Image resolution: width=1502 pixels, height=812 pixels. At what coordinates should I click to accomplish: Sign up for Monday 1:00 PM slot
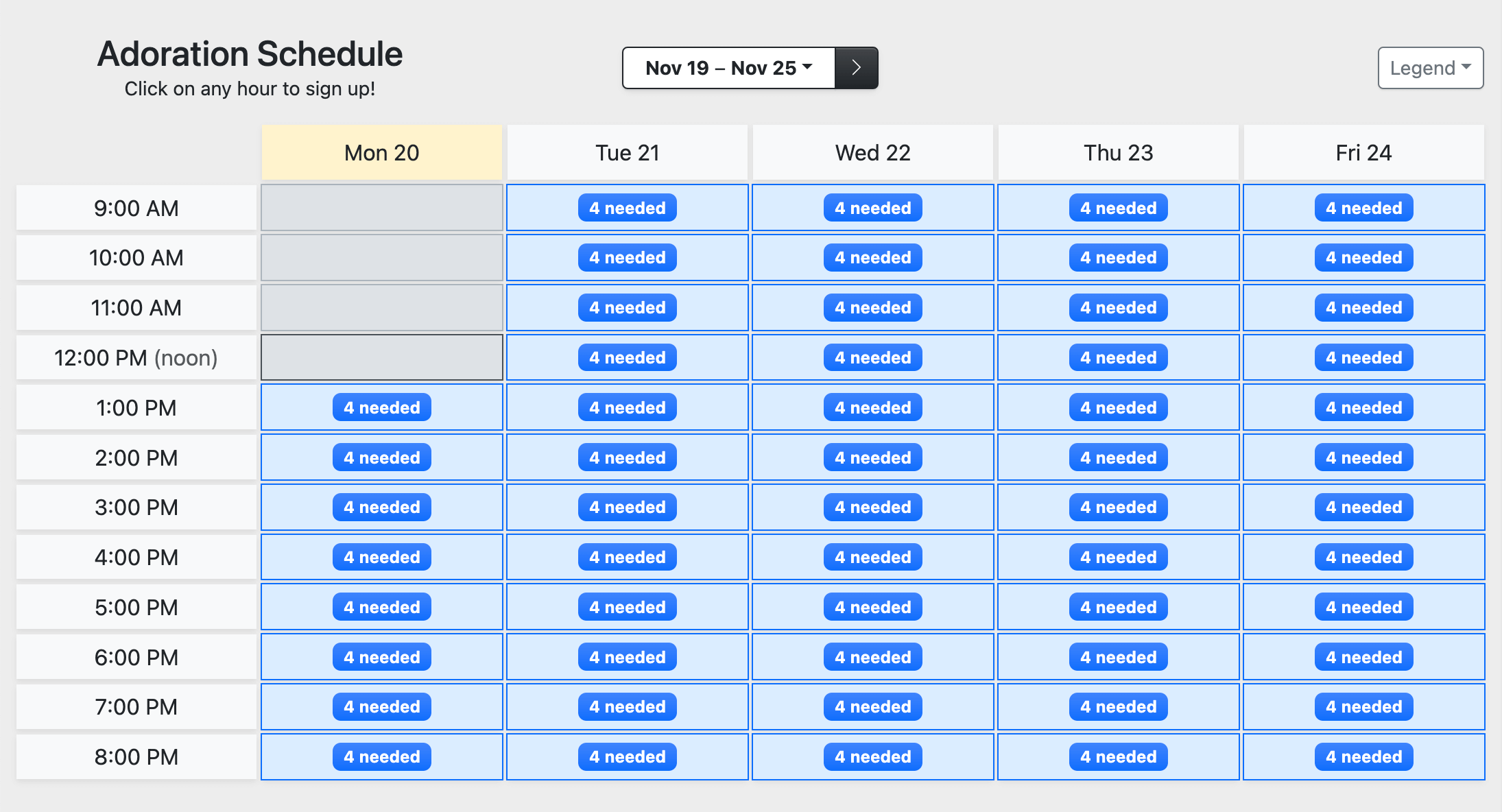tap(381, 407)
